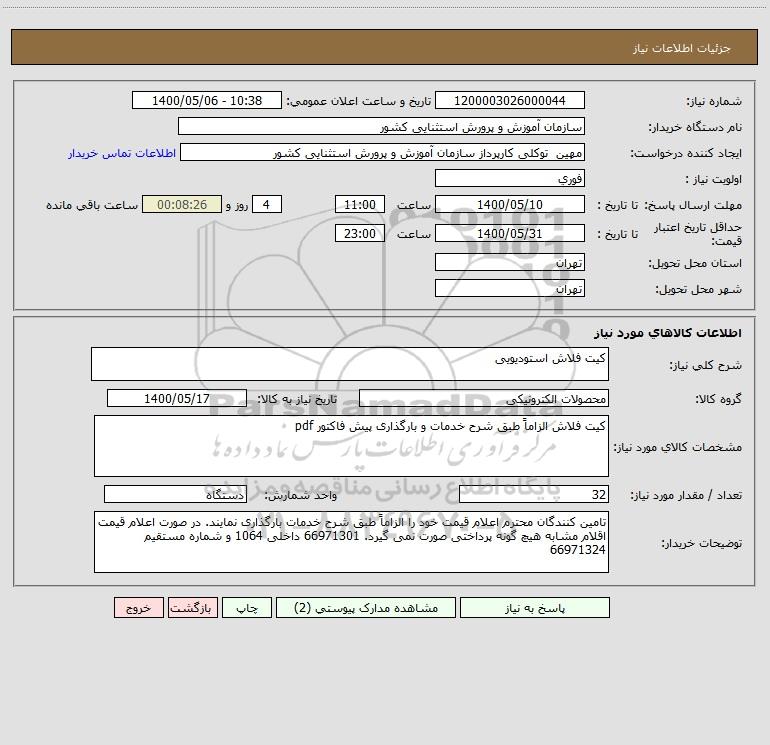Click the ساعت باقی مانده label
The height and width of the screenshot is (745, 770).
coord(92,205)
